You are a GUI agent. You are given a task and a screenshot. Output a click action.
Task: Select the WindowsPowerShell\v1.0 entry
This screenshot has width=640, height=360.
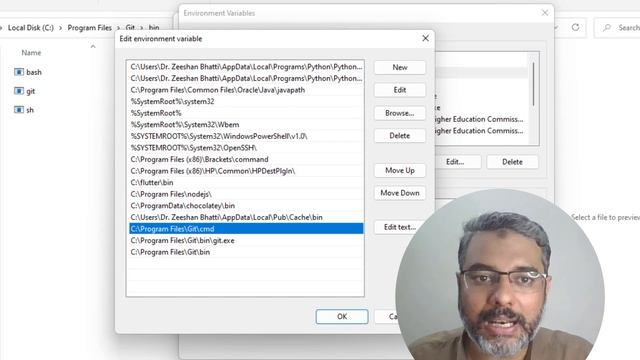coord(246,136)
